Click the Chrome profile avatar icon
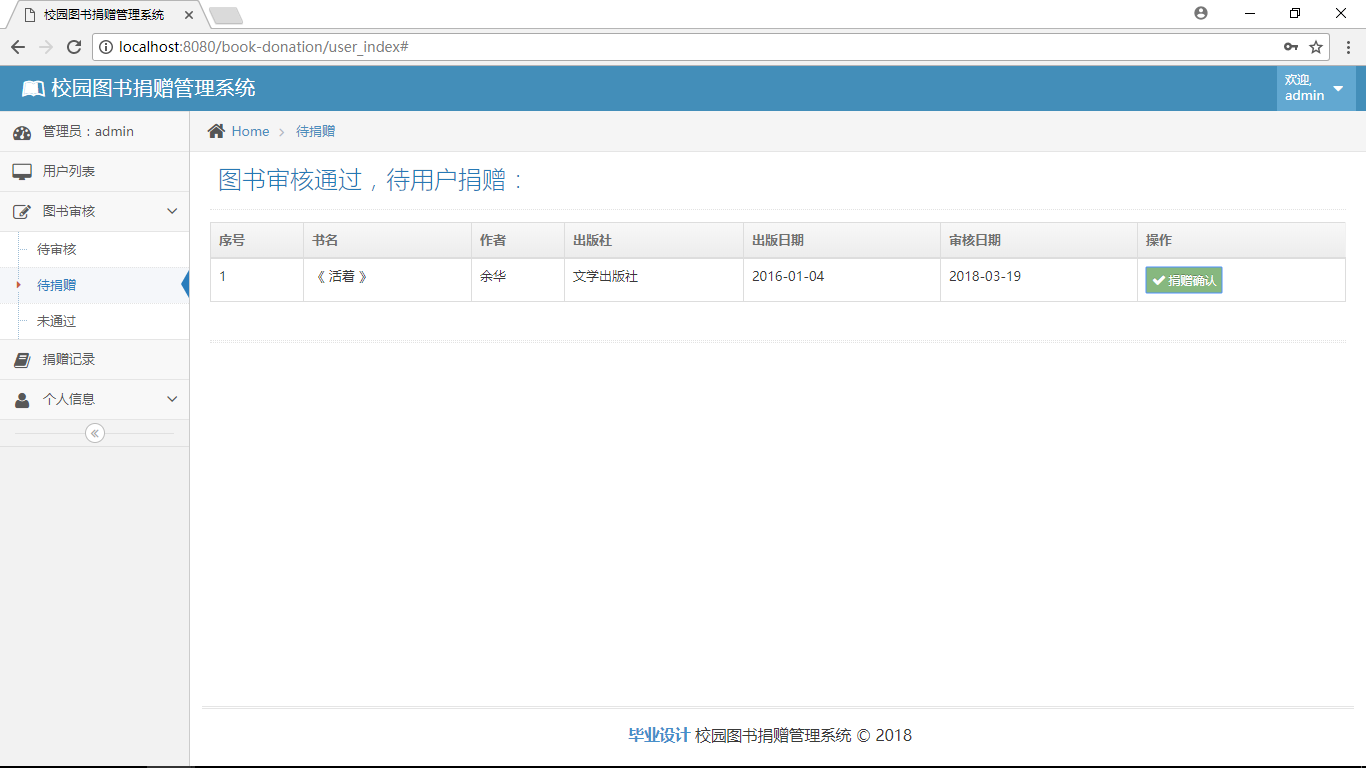Viewport: 1366px width, 768px height. [1201, 13]
